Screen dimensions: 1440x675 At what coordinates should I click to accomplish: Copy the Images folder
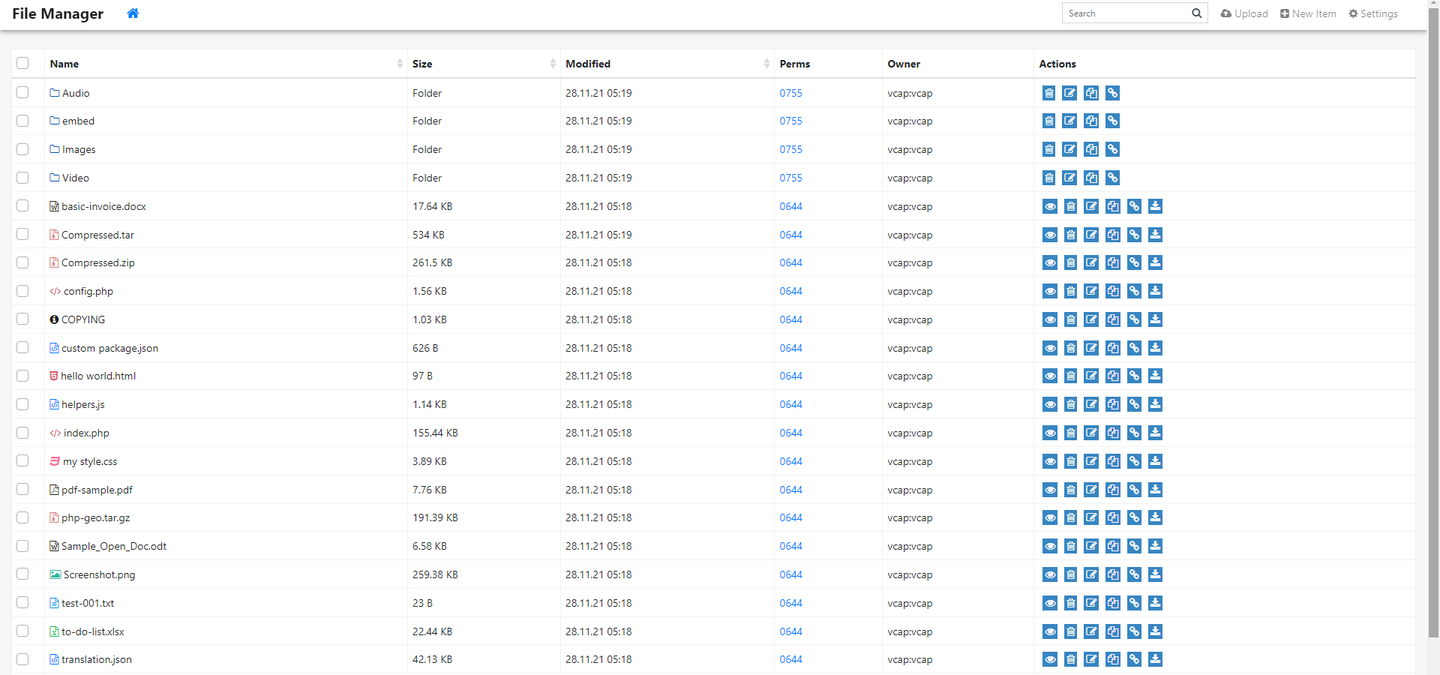click(1091, 149)
